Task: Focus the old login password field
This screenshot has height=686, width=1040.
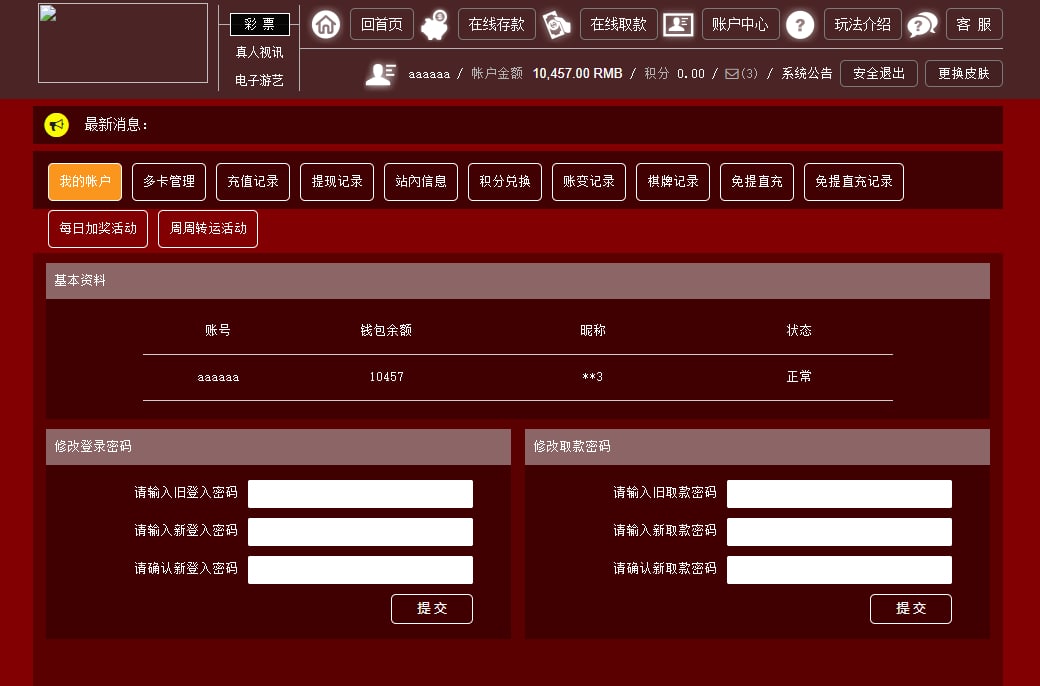Action: pos(360,494)
